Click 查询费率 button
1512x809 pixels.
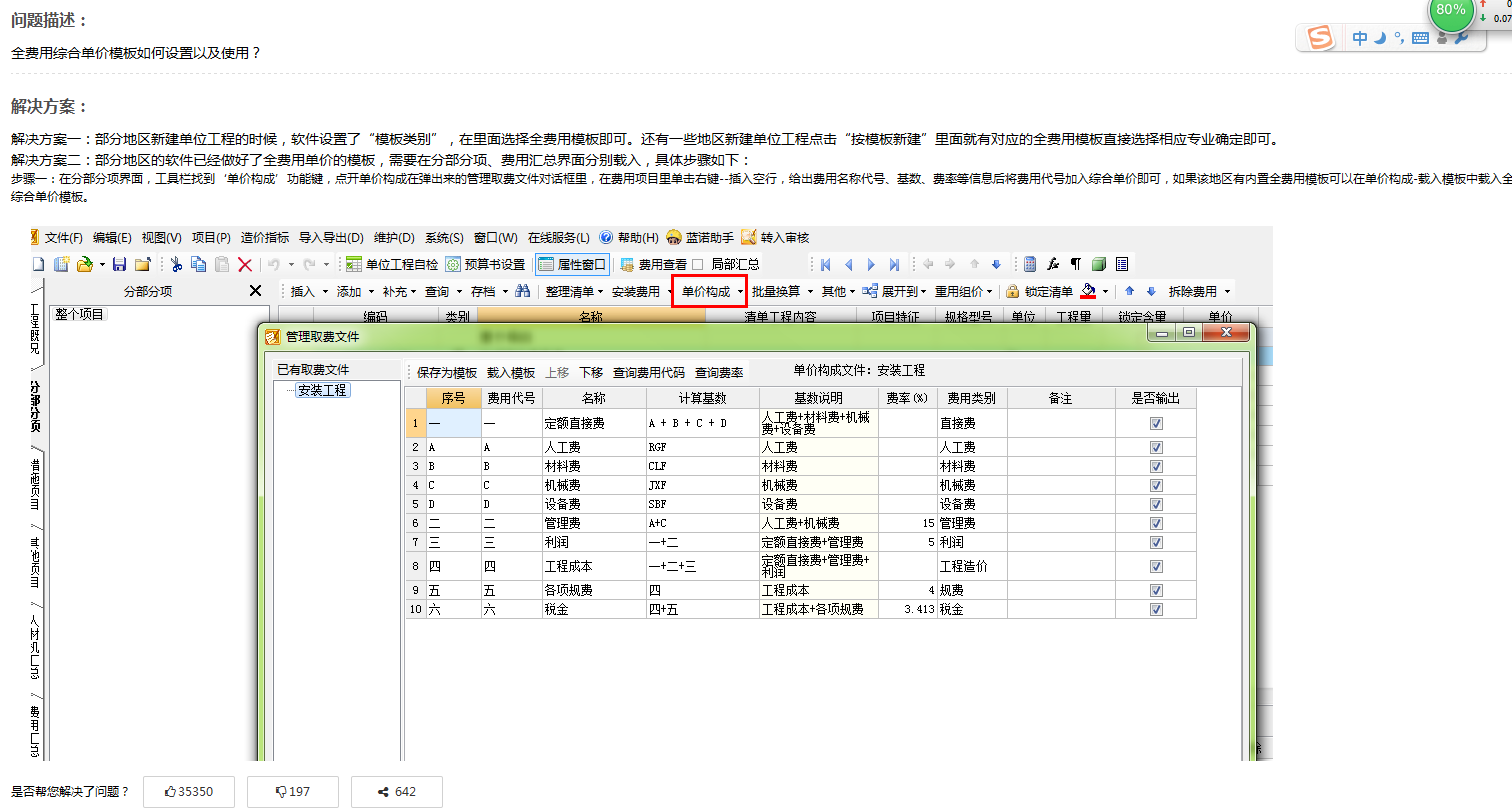719,372
